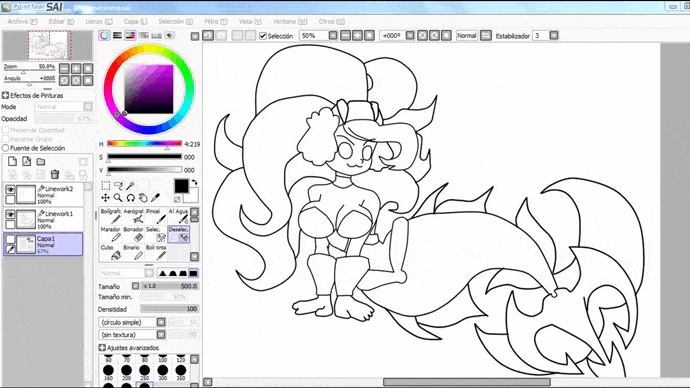Toggle the HSV slider panel
Image resolution: width=690 pixels, height=388 pixels.
click(x=130, y=36)
